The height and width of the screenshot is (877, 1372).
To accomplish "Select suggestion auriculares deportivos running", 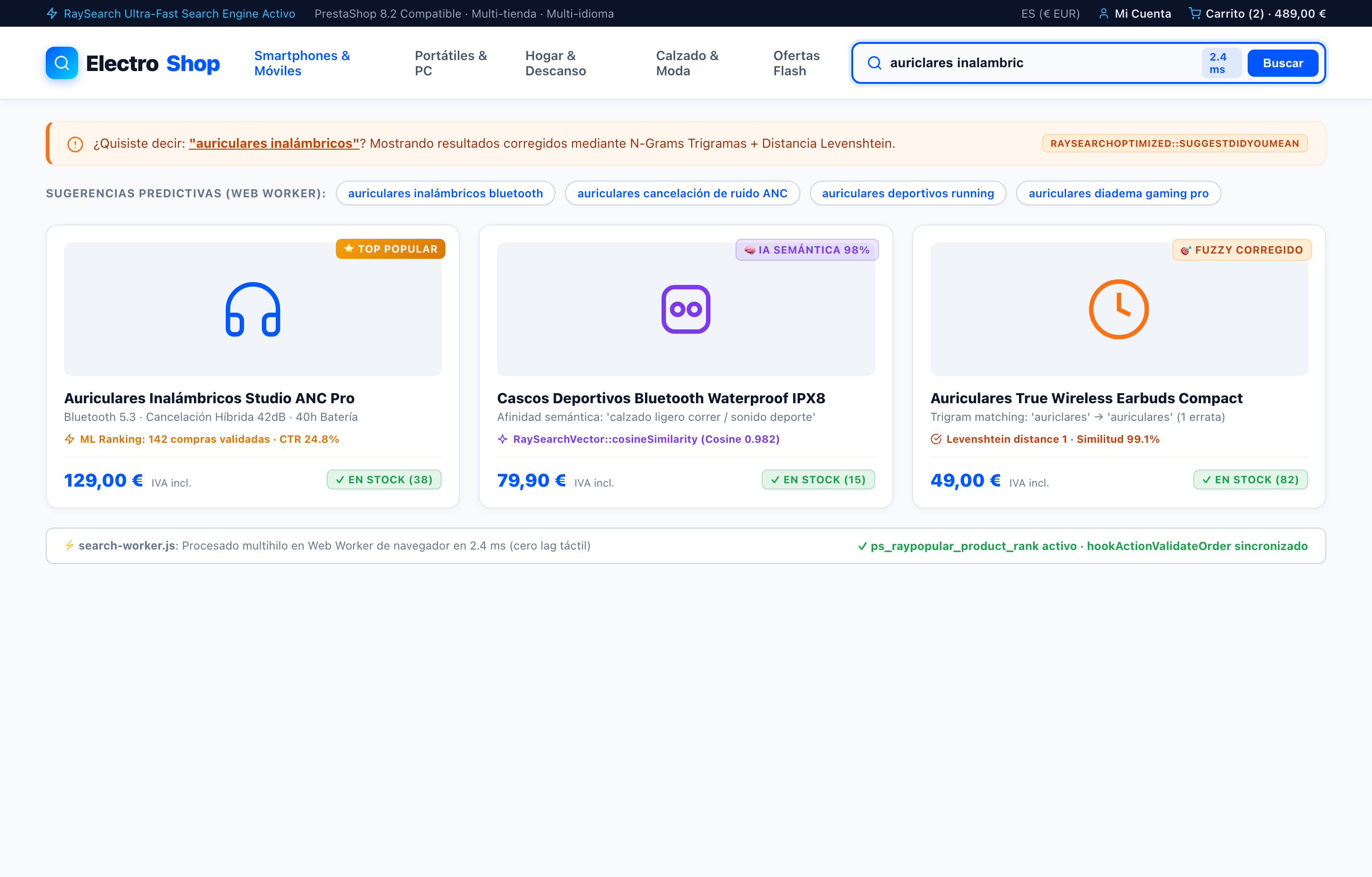I will point(908,194).
